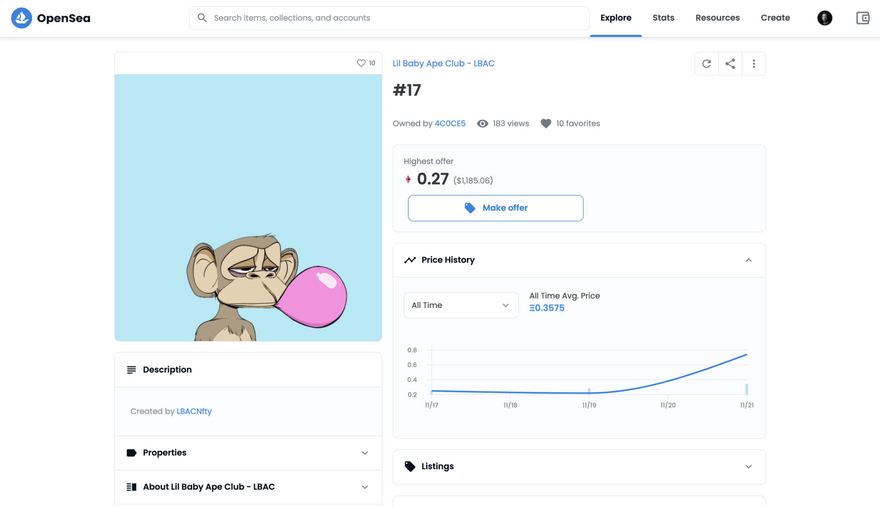Image resolution: width=880 pixels, height=507 pixels.
Task: Open the All Time range dropdown
Action: pyautogui.click(x=461, y=305)
